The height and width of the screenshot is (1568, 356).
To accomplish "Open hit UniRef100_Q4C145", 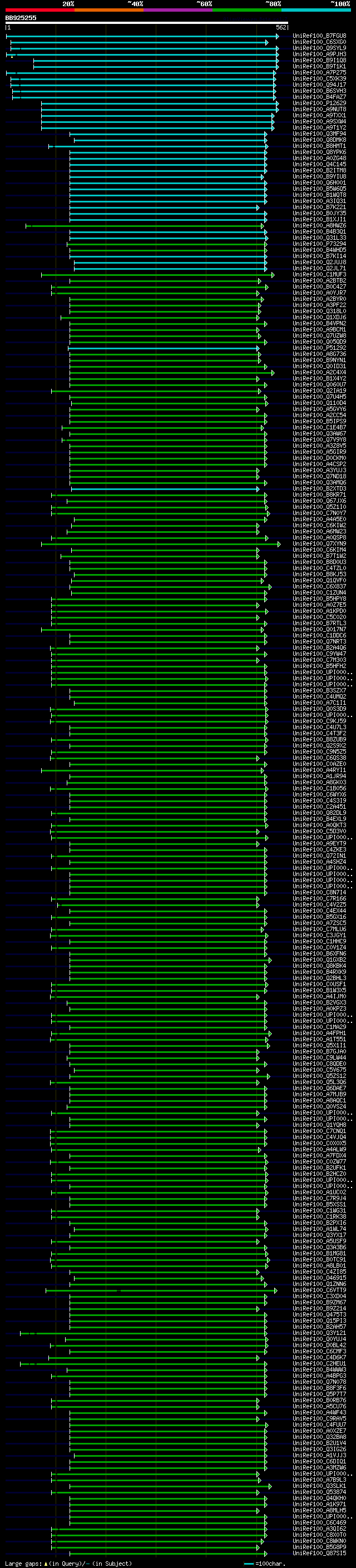I will pyautogui.click(x=319, y=164).
